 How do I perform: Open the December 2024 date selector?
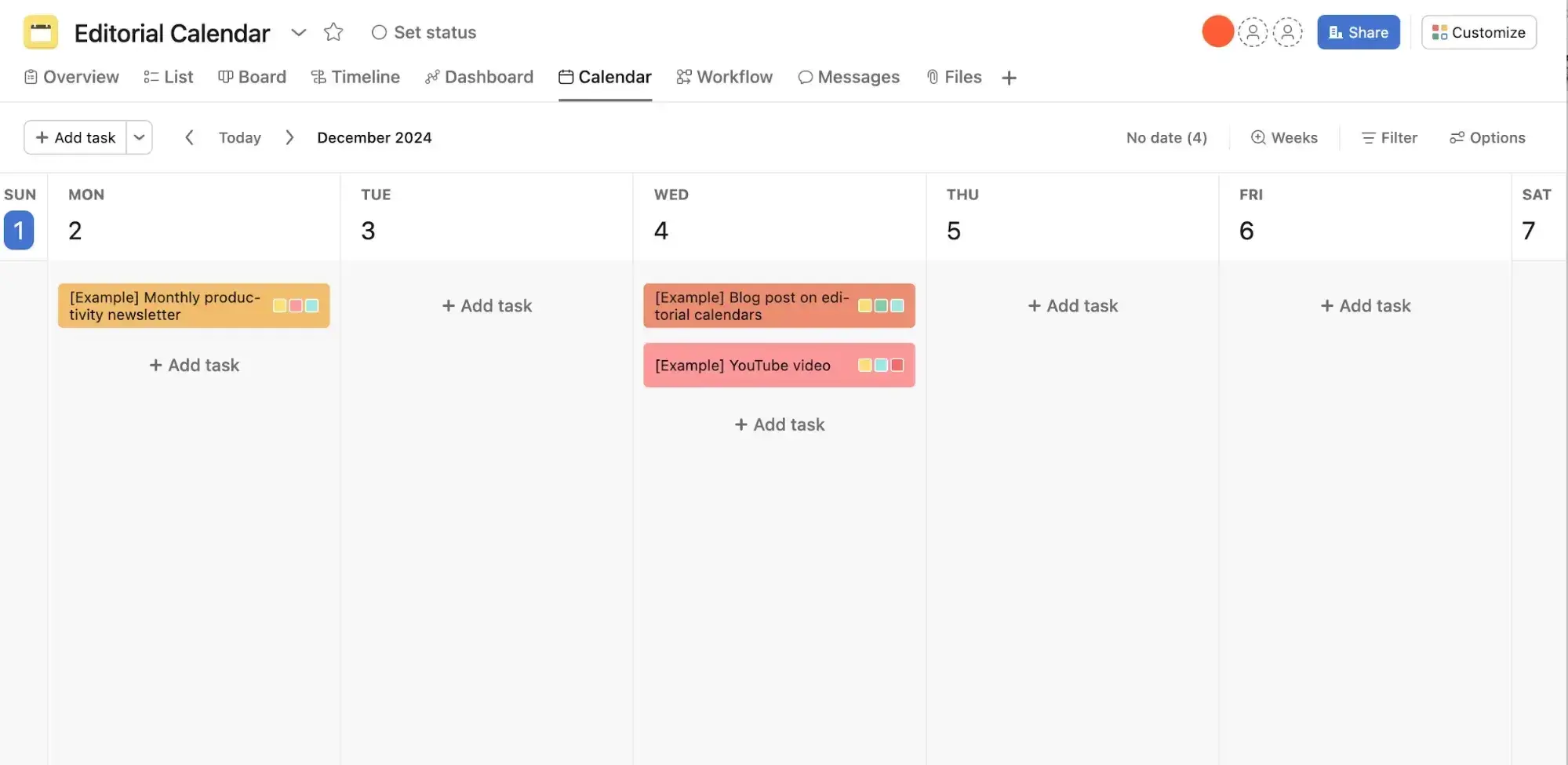coord(374,137)
